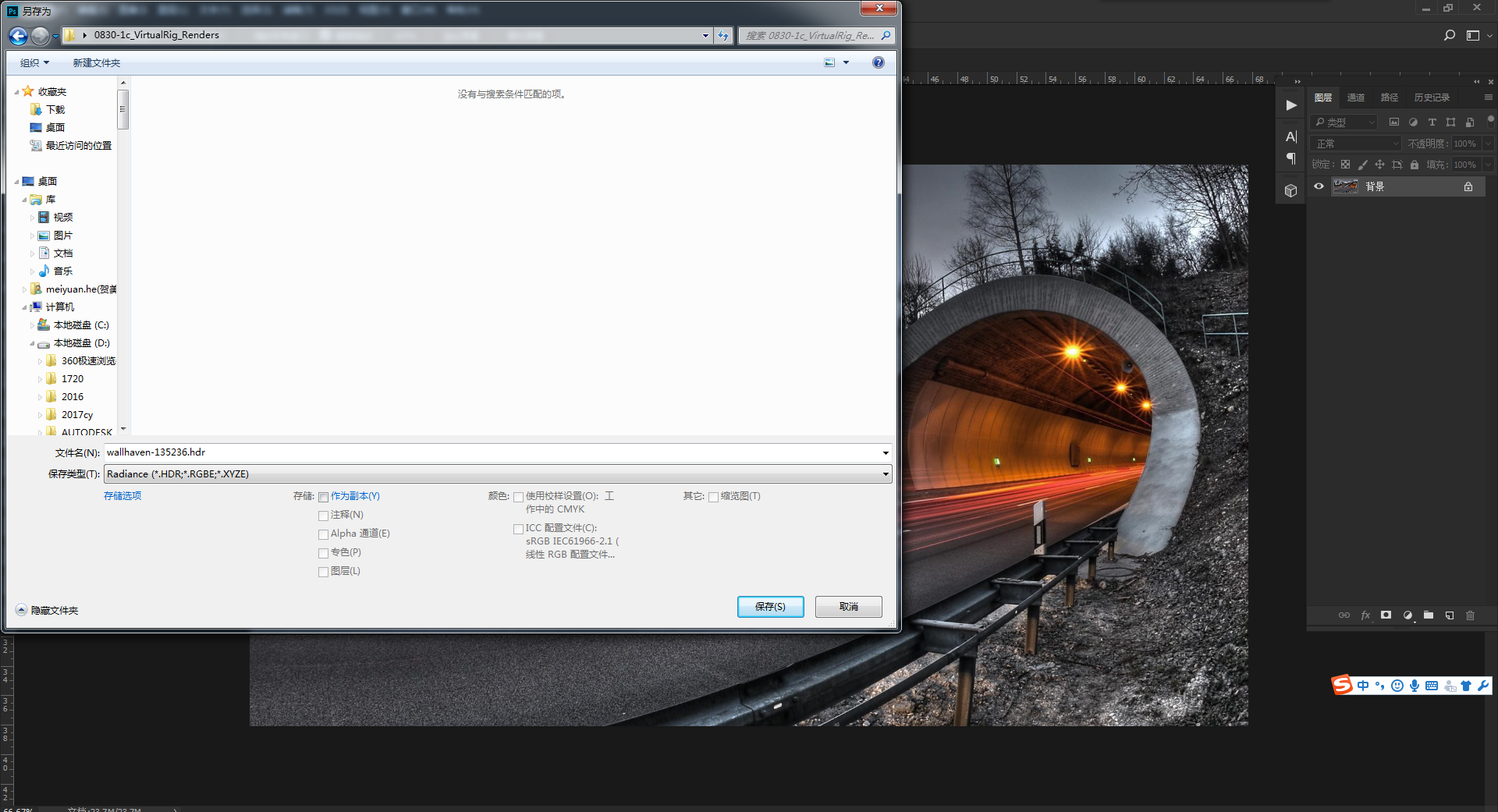Screen dimensions: 1498x812
Task: Expand the 2016 folder tree node
Action: pos(40,397)
